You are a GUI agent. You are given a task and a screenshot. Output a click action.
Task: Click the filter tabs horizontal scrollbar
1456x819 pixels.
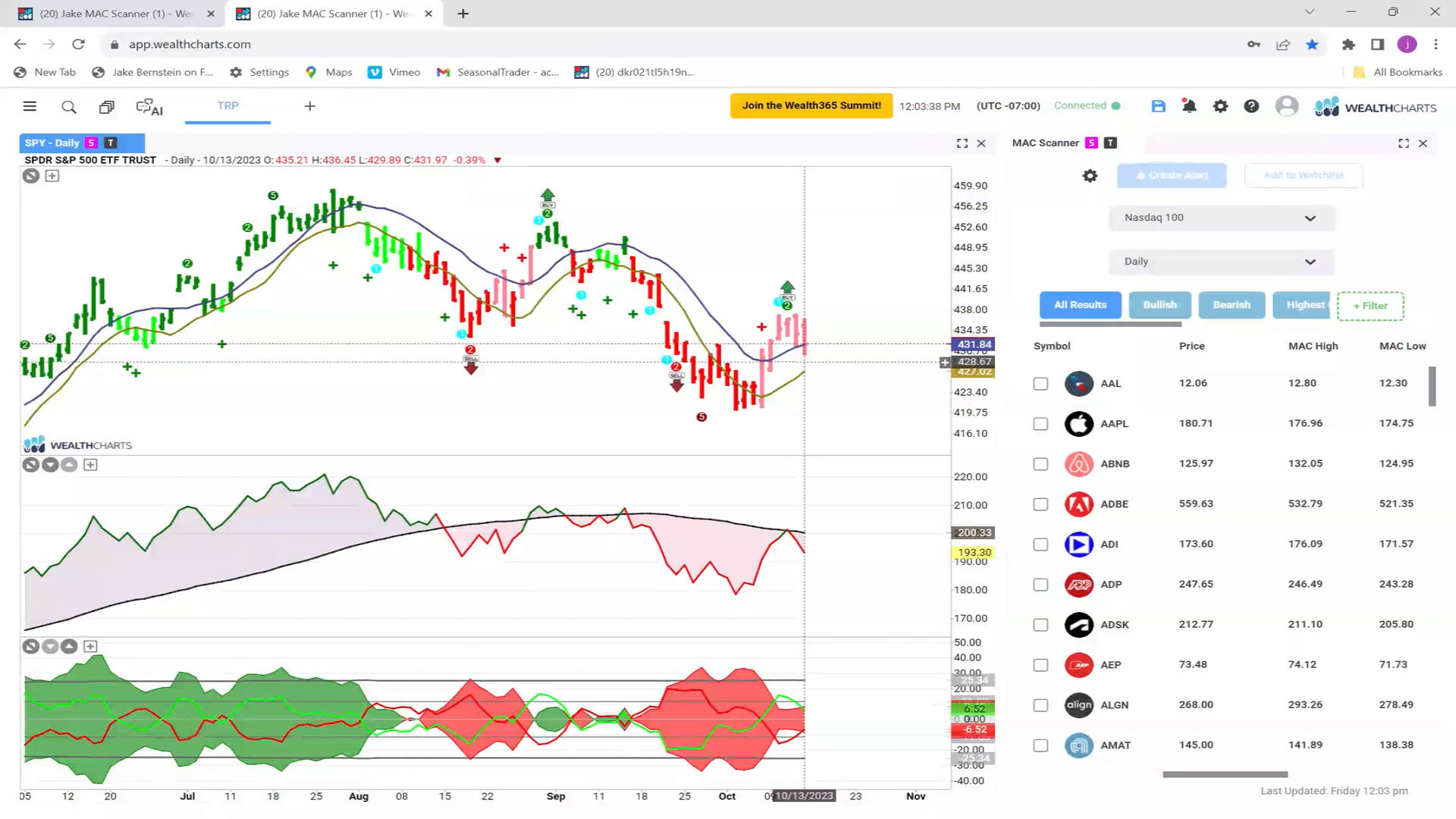(1110, 325)
